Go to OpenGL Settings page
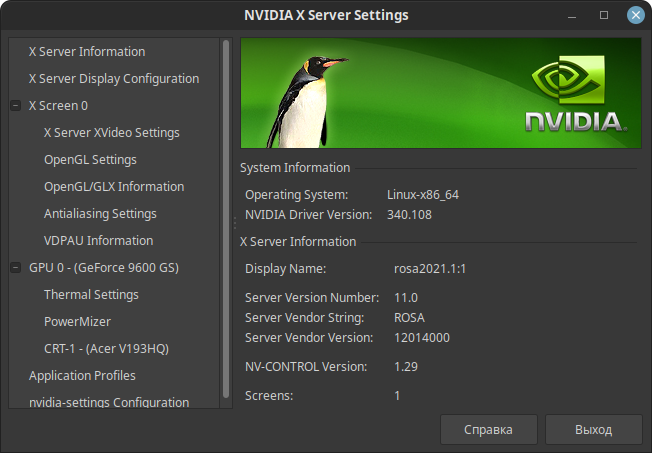This screenshot has width=652, height=453. coord(90,159)
